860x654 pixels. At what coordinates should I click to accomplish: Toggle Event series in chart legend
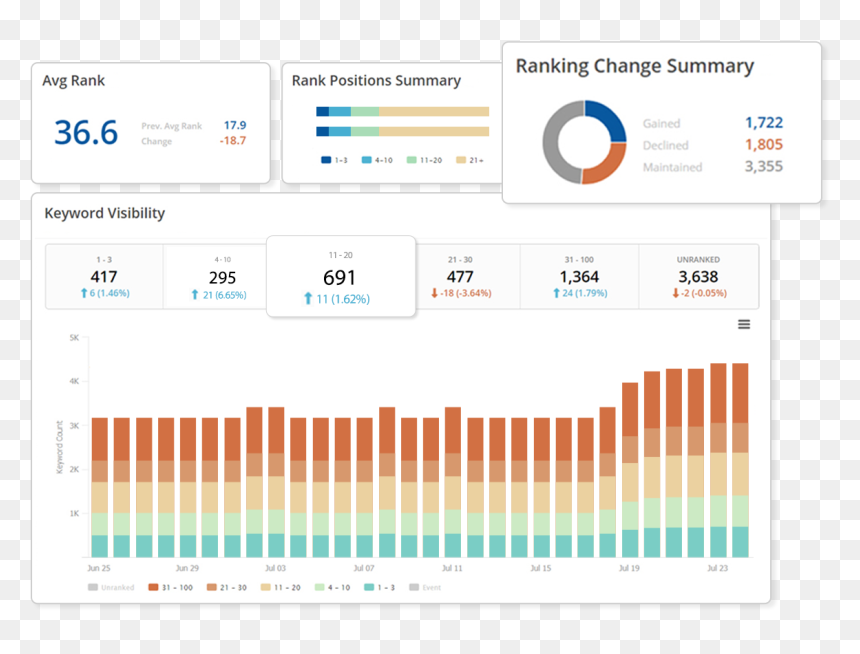pyautogui.click(x=425, y=587)
